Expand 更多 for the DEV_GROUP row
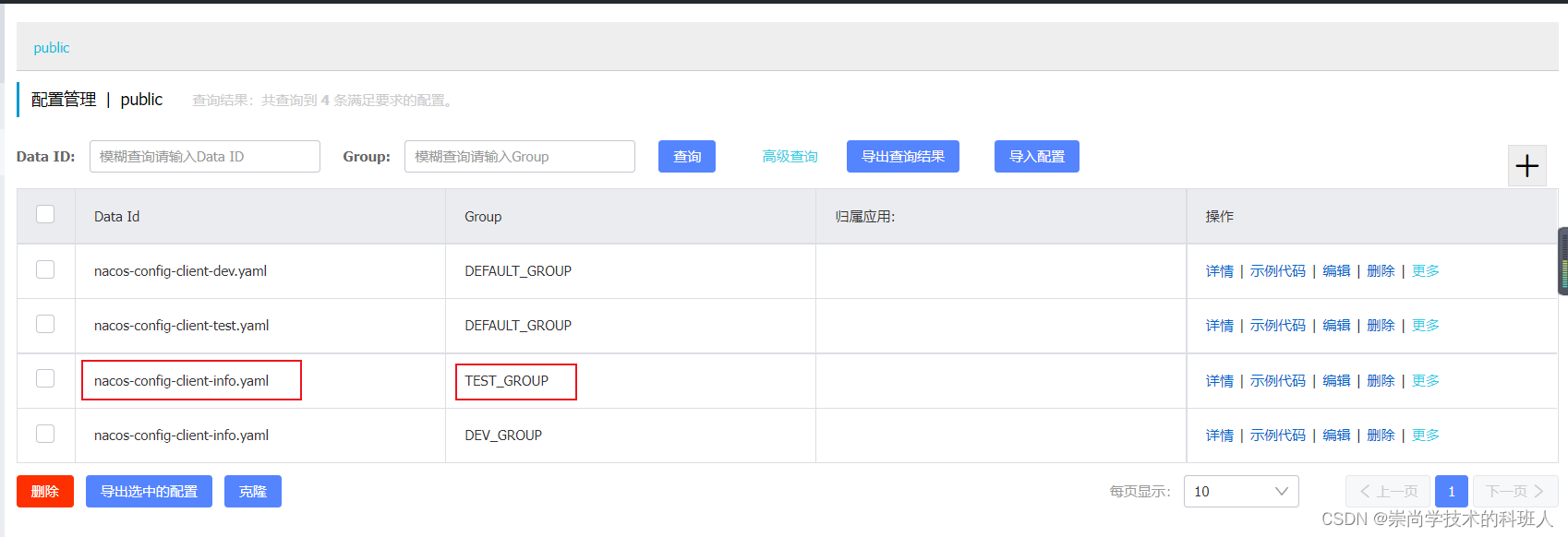The height and width of the screenshot is (537, 1568). pyautogui.click(x=1426, y=436)
